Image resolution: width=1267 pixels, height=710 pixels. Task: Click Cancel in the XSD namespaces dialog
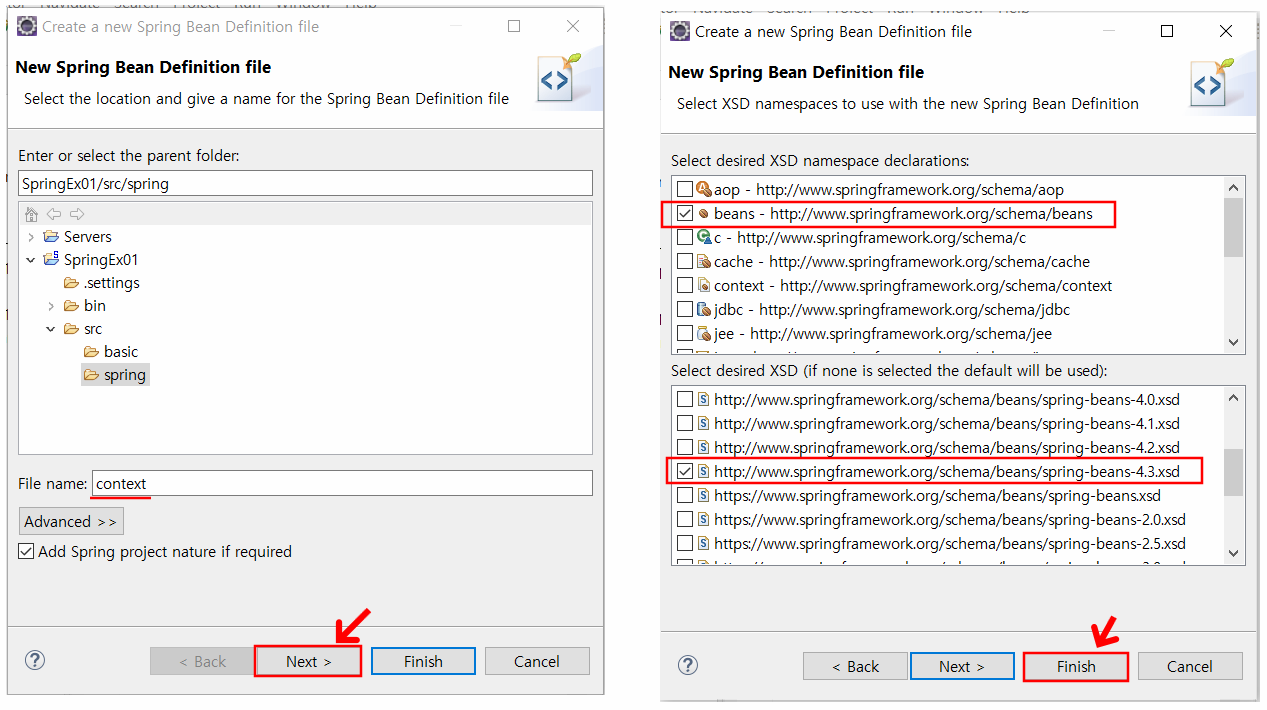[x=1190, y=666]
